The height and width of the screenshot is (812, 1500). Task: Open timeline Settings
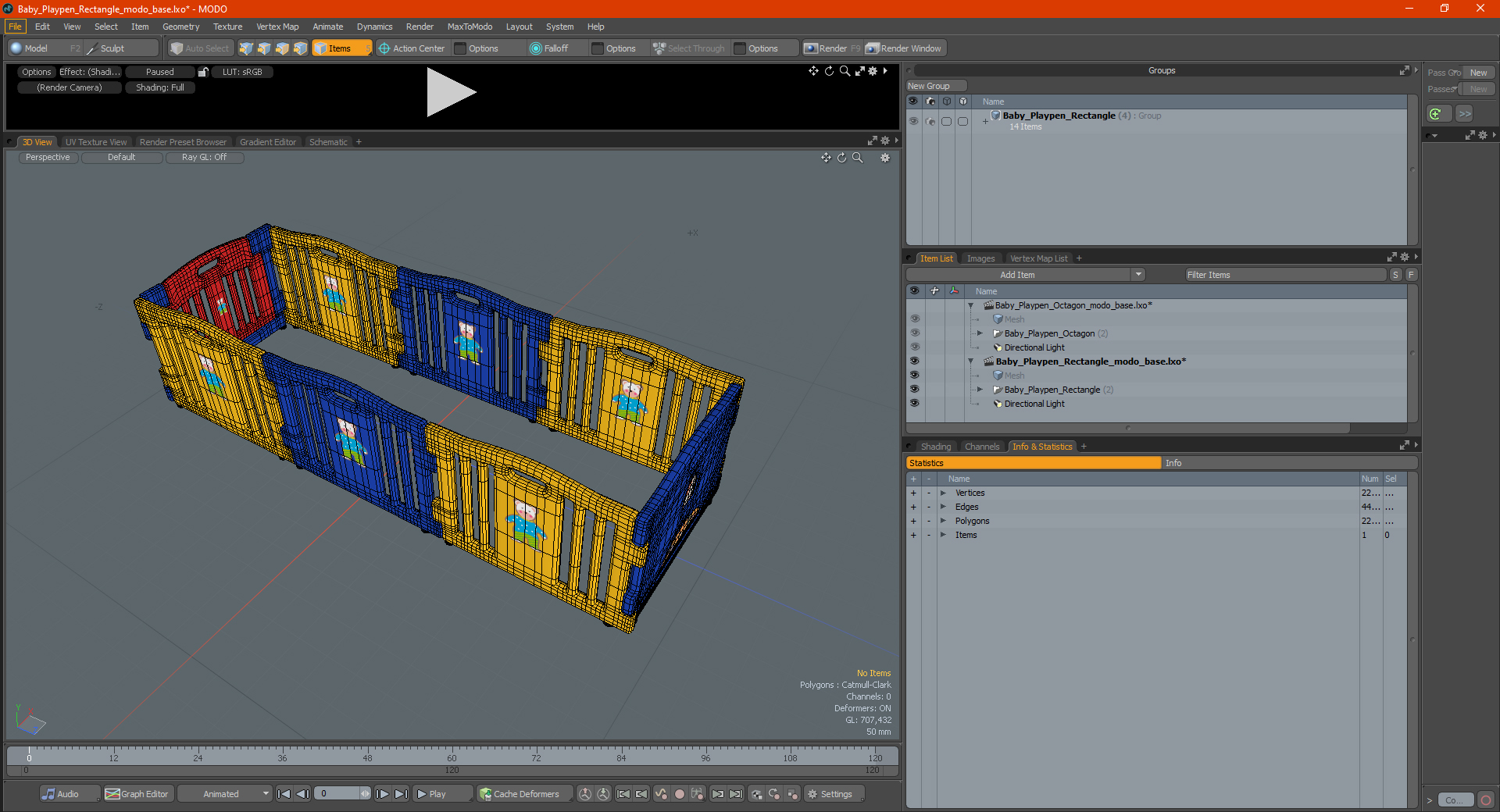tap(834, 794)
